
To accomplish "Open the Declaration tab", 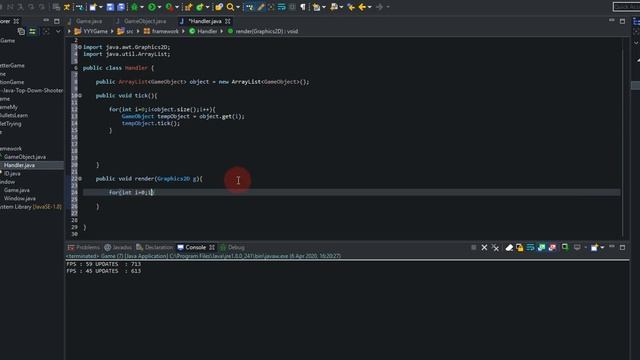I will [155, 247].
